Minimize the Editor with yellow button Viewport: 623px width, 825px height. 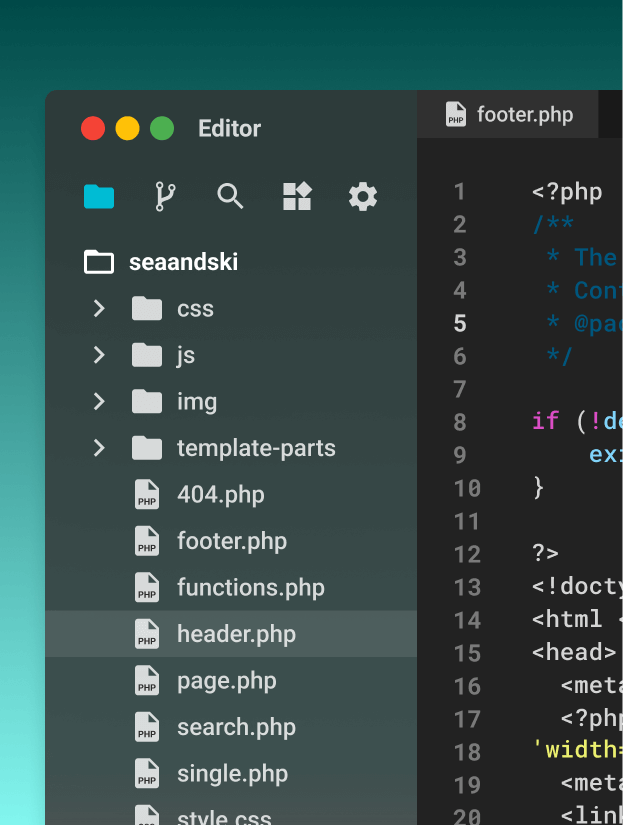(127, 128)
